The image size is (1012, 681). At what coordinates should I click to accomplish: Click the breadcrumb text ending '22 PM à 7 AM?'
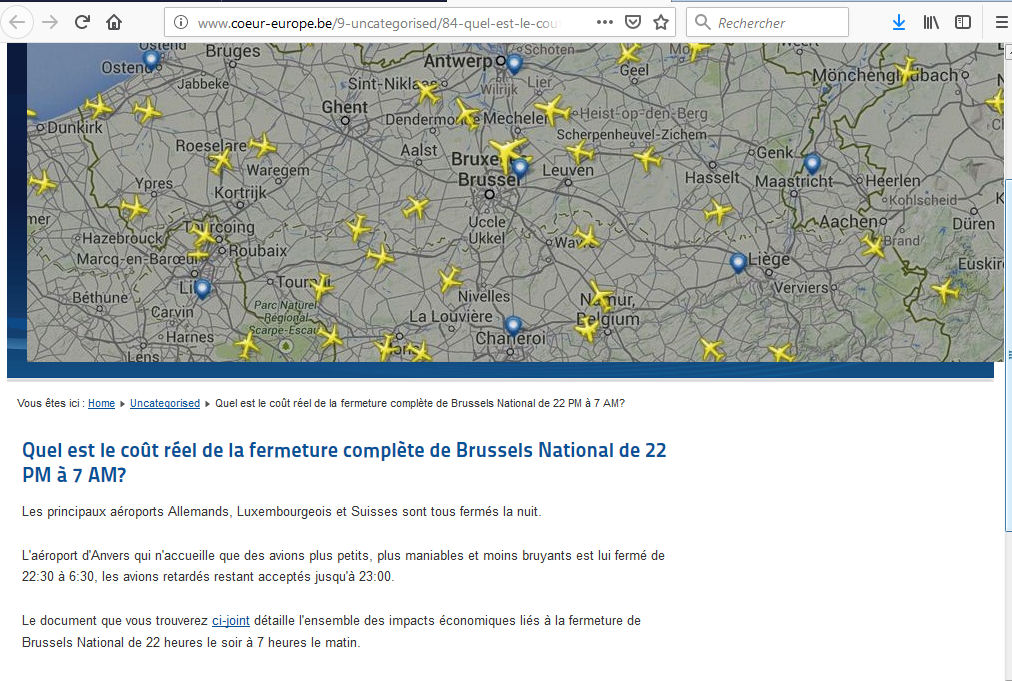point(420,403)
